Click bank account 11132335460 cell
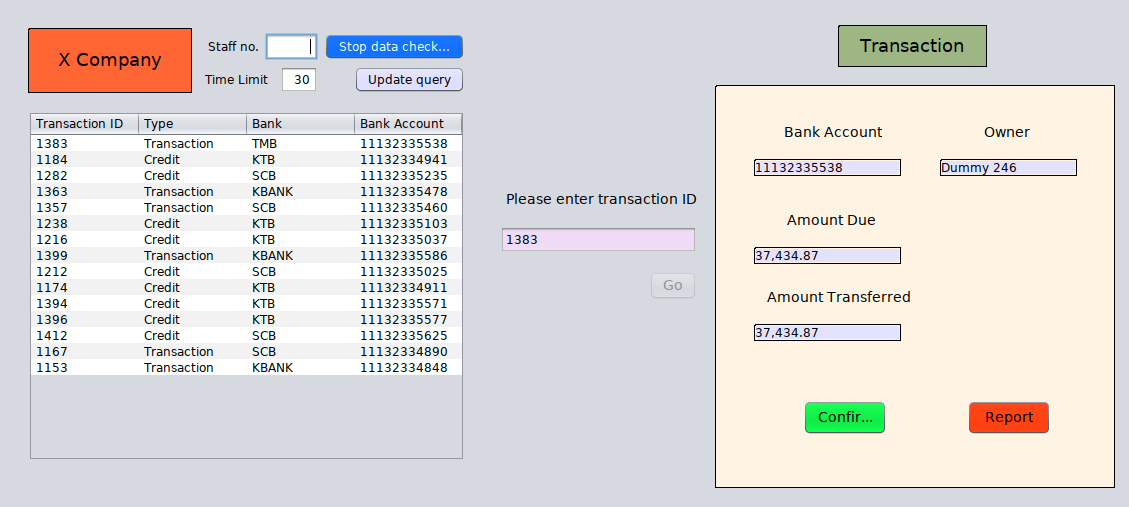1129x507 pixels. click(x=408, y=207)
